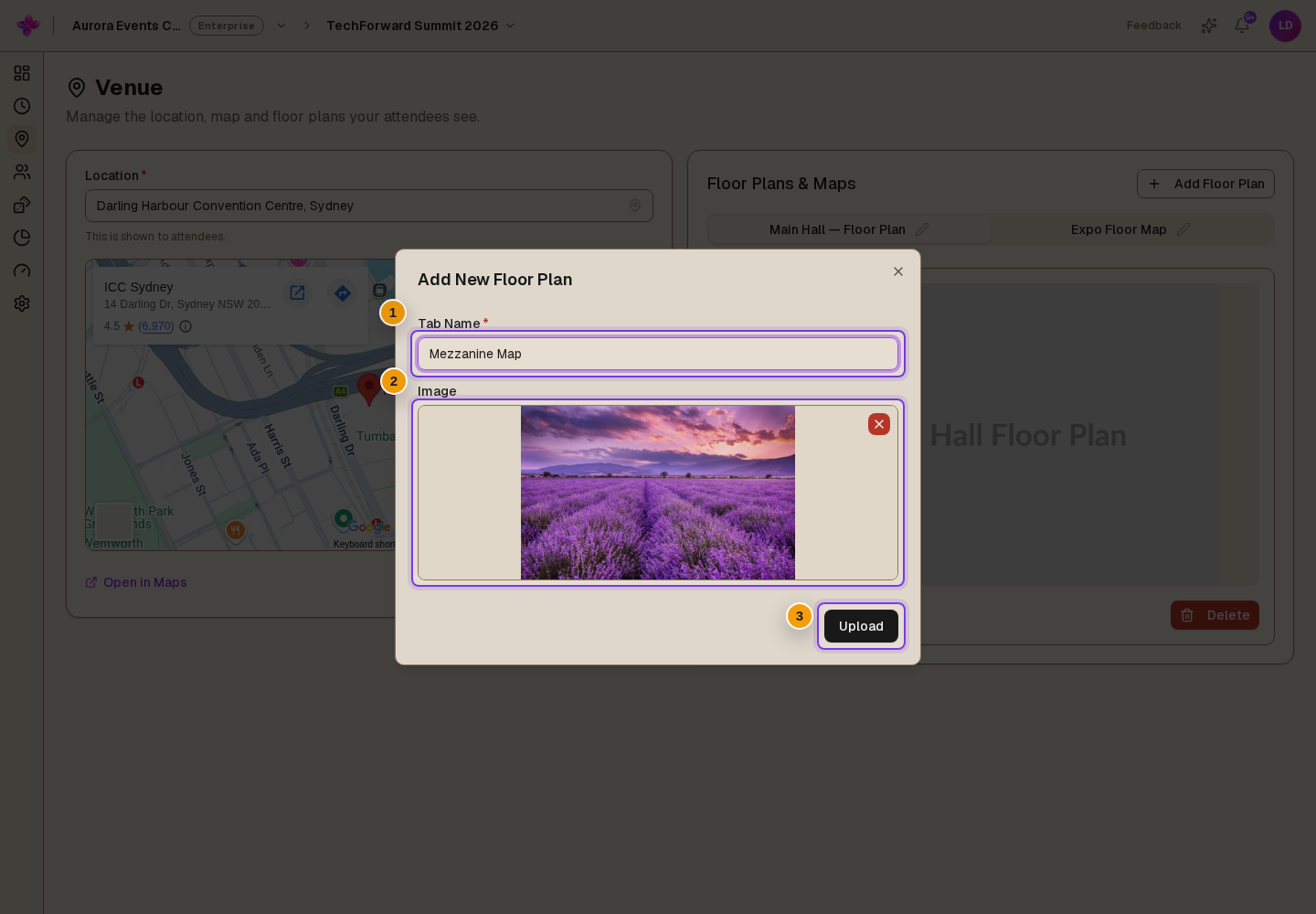
Task: Open ICC Sydney in larger map icon
Action: pyautogui.click(x=297, y=292)
